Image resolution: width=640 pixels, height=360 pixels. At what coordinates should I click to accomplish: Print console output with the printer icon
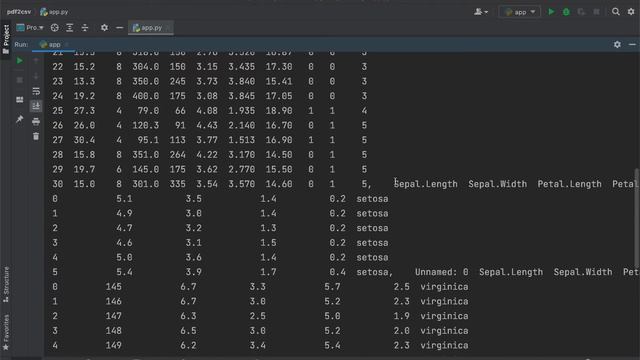point(36,121)
